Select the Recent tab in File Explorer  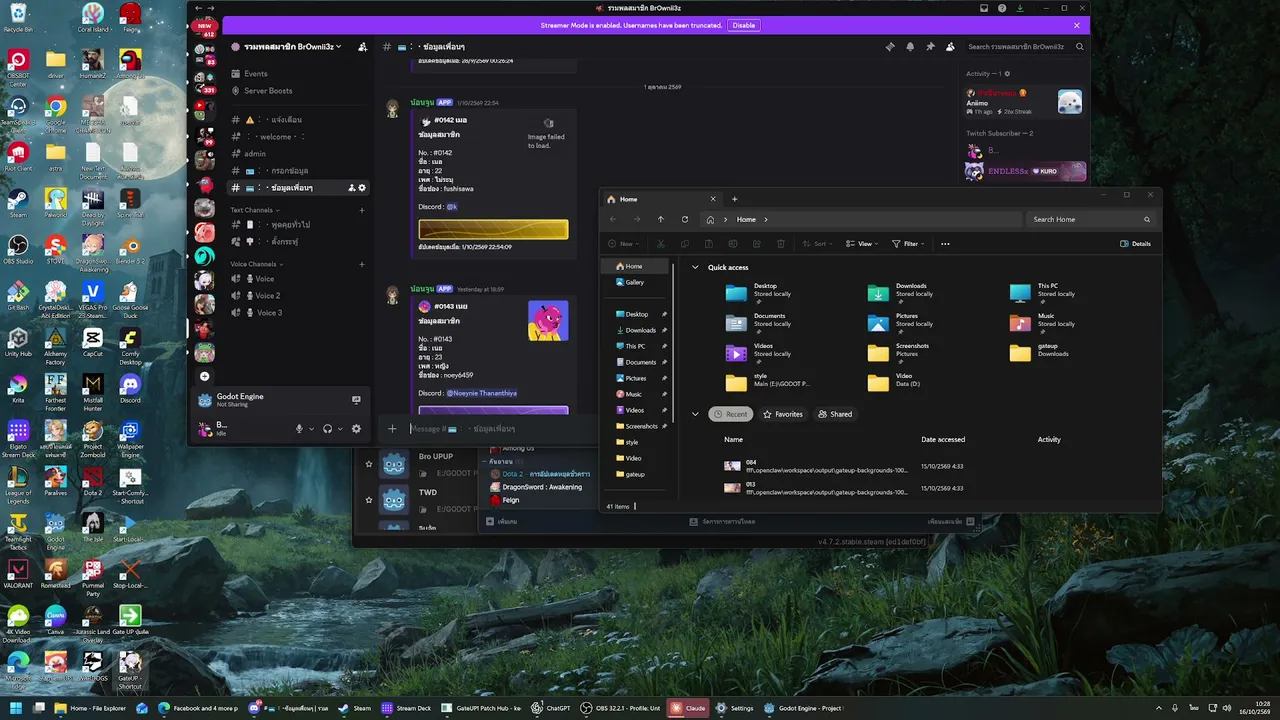[x=731, y=414]
